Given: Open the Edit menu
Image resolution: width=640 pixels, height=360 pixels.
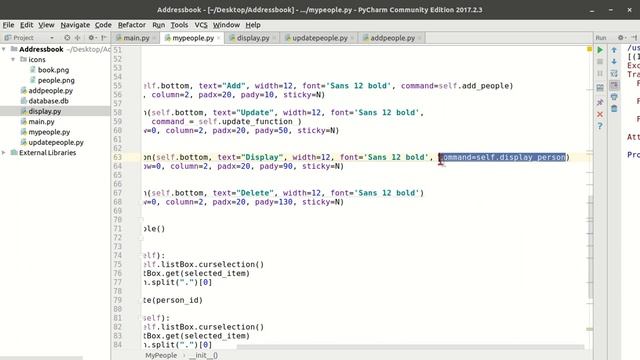Looking at the screenshot, I should coord(27,25).
